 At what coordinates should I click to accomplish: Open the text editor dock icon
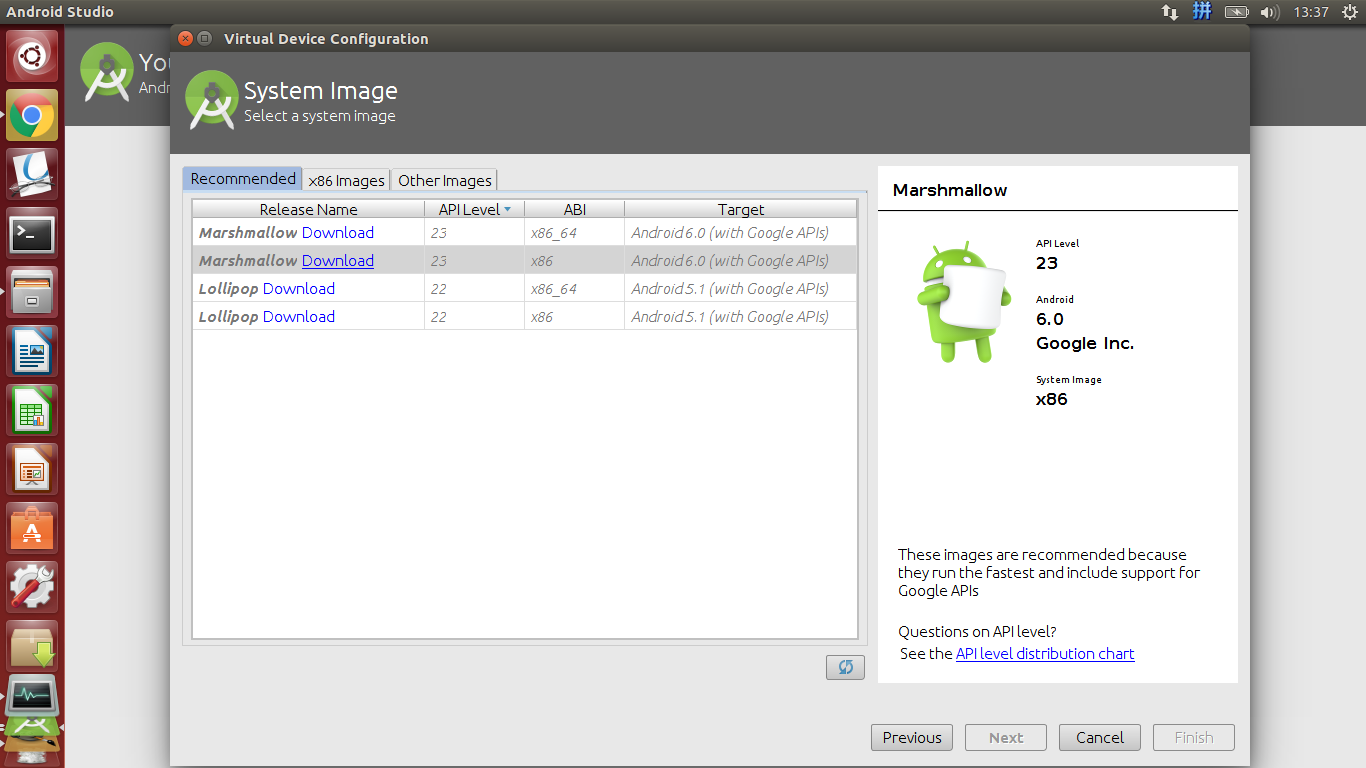click(32, 175)
